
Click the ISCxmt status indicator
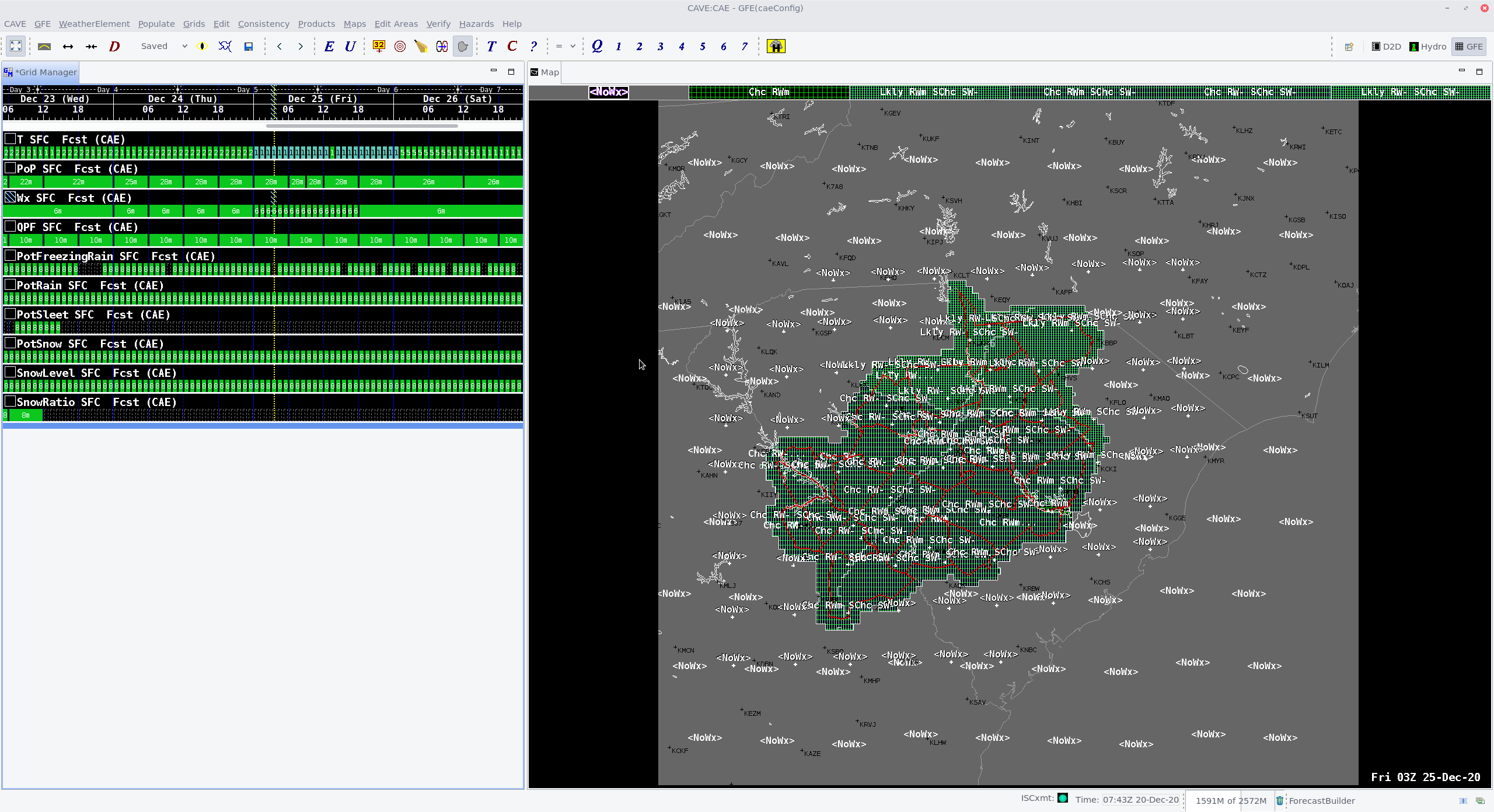coord(1063,798)
